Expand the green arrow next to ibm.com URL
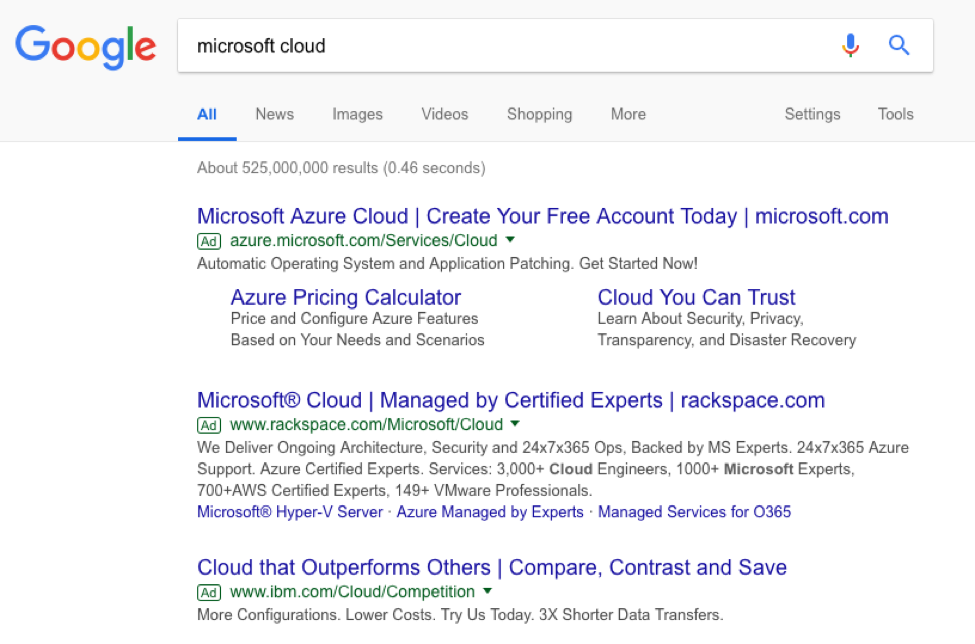This screenshot has width=975, height=644. pyautogui.click(x=487, y=592)
